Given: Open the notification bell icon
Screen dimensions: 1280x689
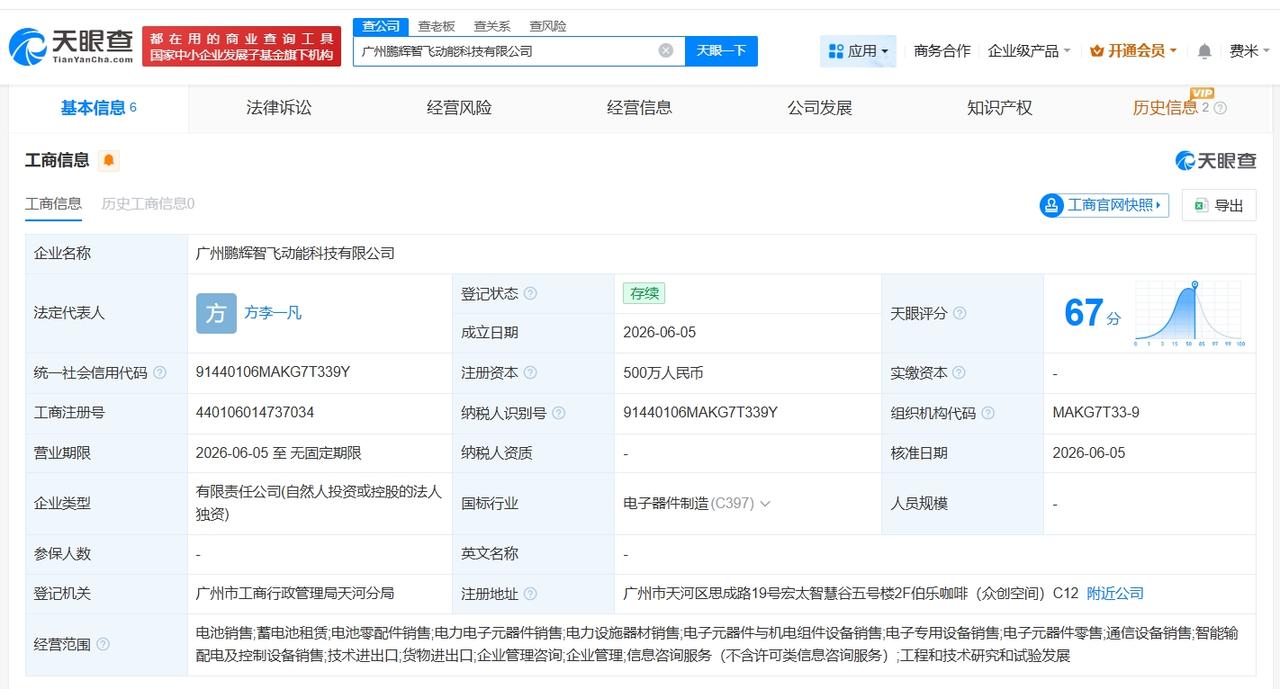Looking at the screenshot, I should pos(1205,51).
